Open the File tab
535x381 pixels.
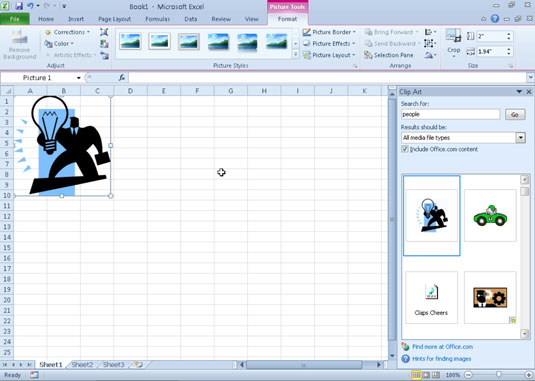coord(15,19)
